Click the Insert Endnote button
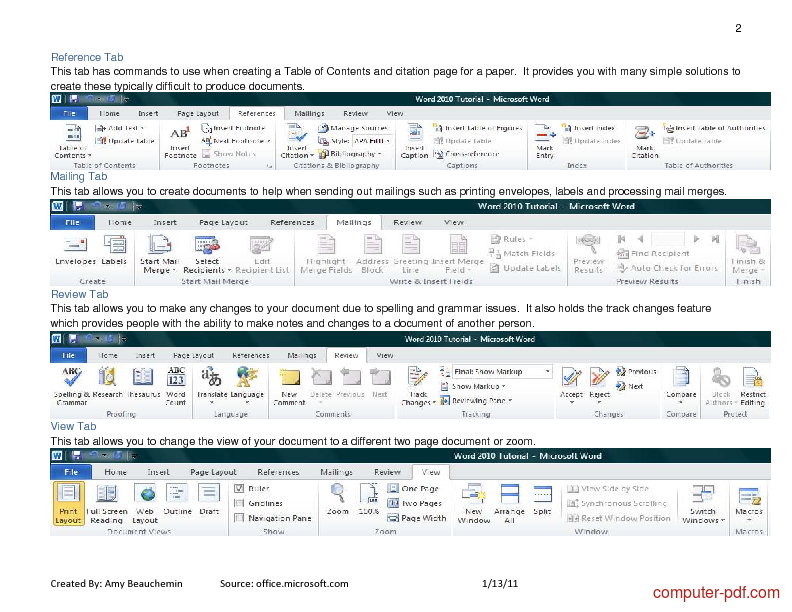 [x=233, y=128]
